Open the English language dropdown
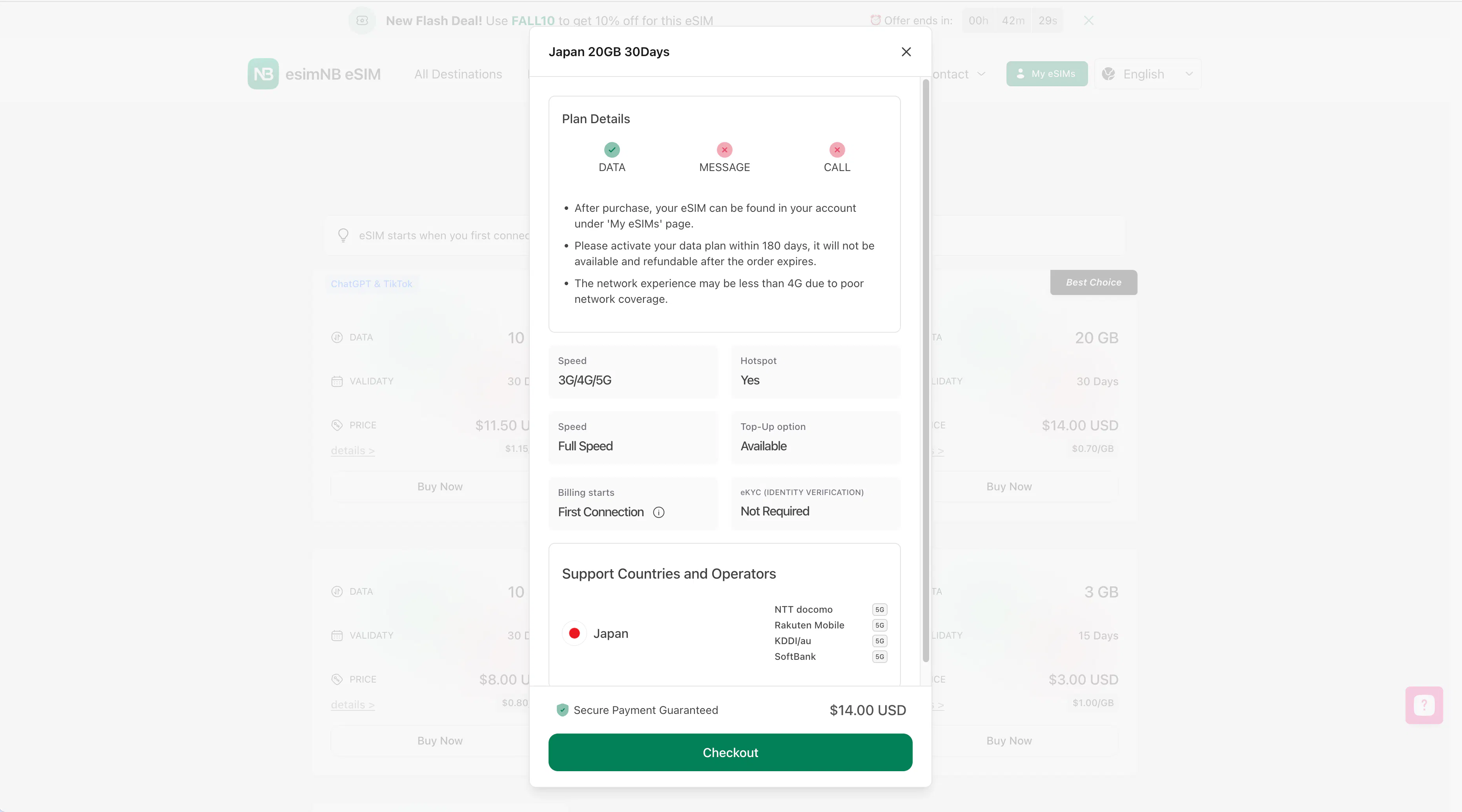This screenshot has height=812, width=1462. click(x=1147, y=74)
